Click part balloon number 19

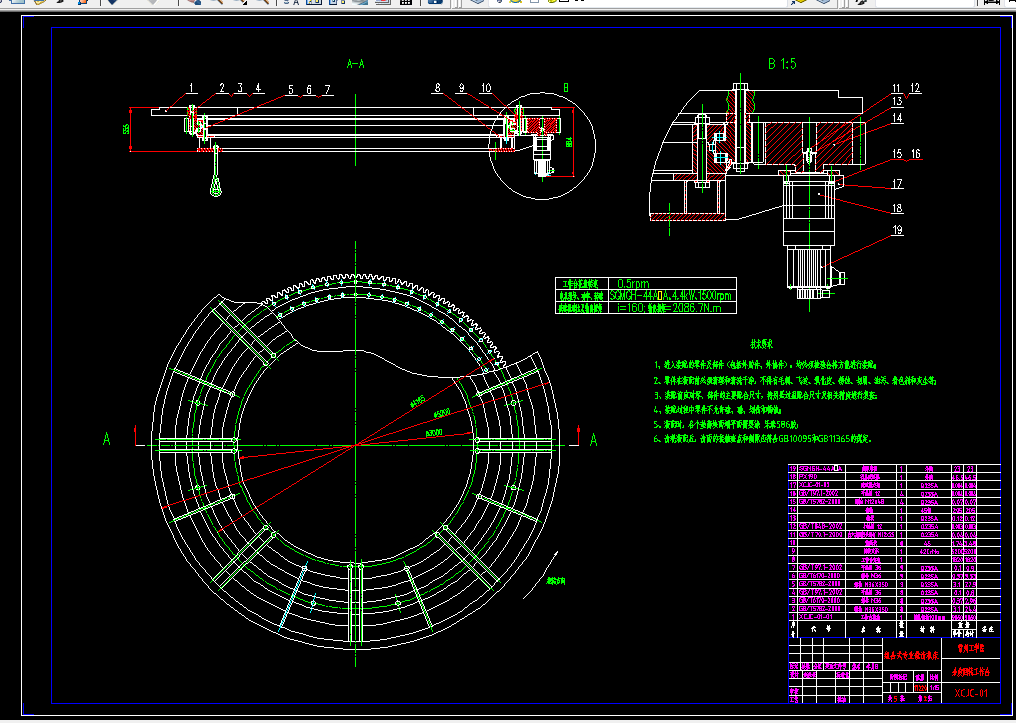click(897, 230)
